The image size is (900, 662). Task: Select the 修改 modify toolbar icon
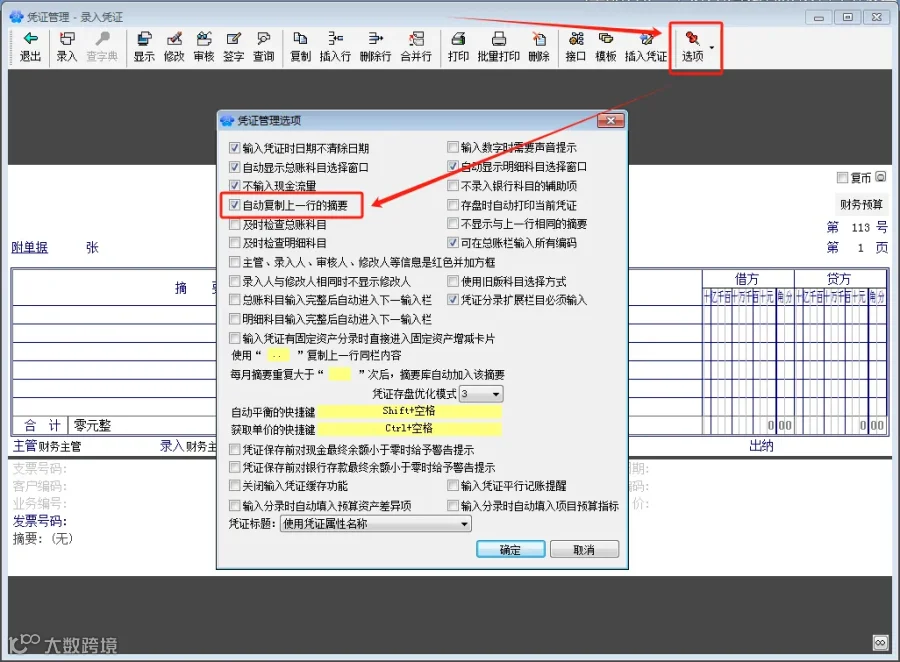point(174,47)
